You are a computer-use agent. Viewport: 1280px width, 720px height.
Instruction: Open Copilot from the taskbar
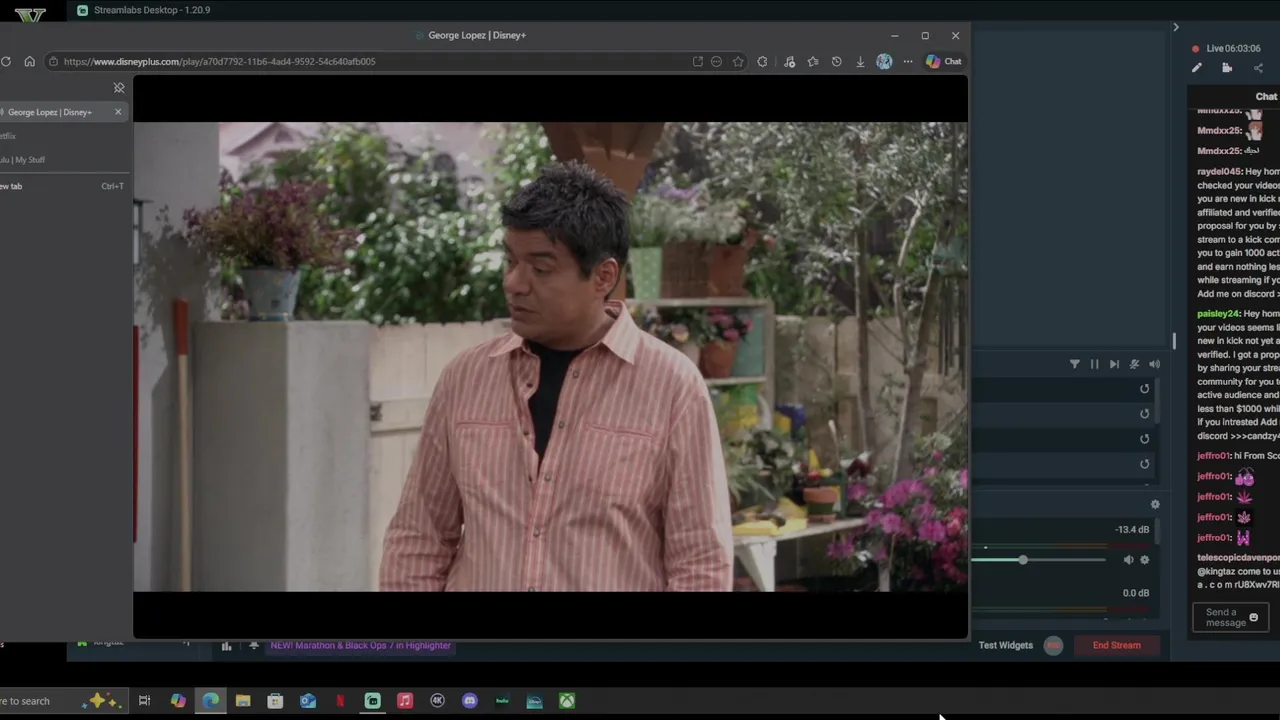(178, 701)
